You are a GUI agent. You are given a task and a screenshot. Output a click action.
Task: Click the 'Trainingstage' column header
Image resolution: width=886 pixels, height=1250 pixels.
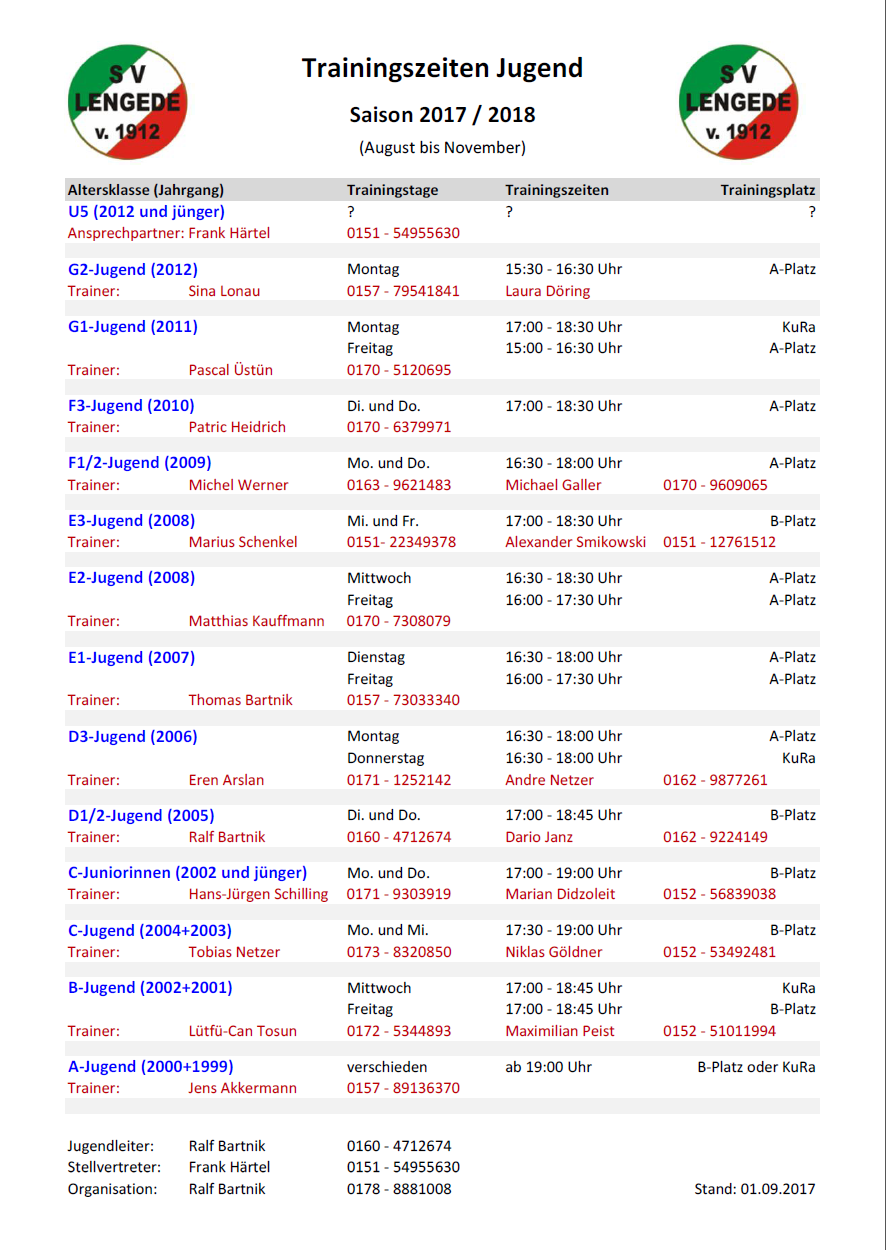tap(392, 190)
